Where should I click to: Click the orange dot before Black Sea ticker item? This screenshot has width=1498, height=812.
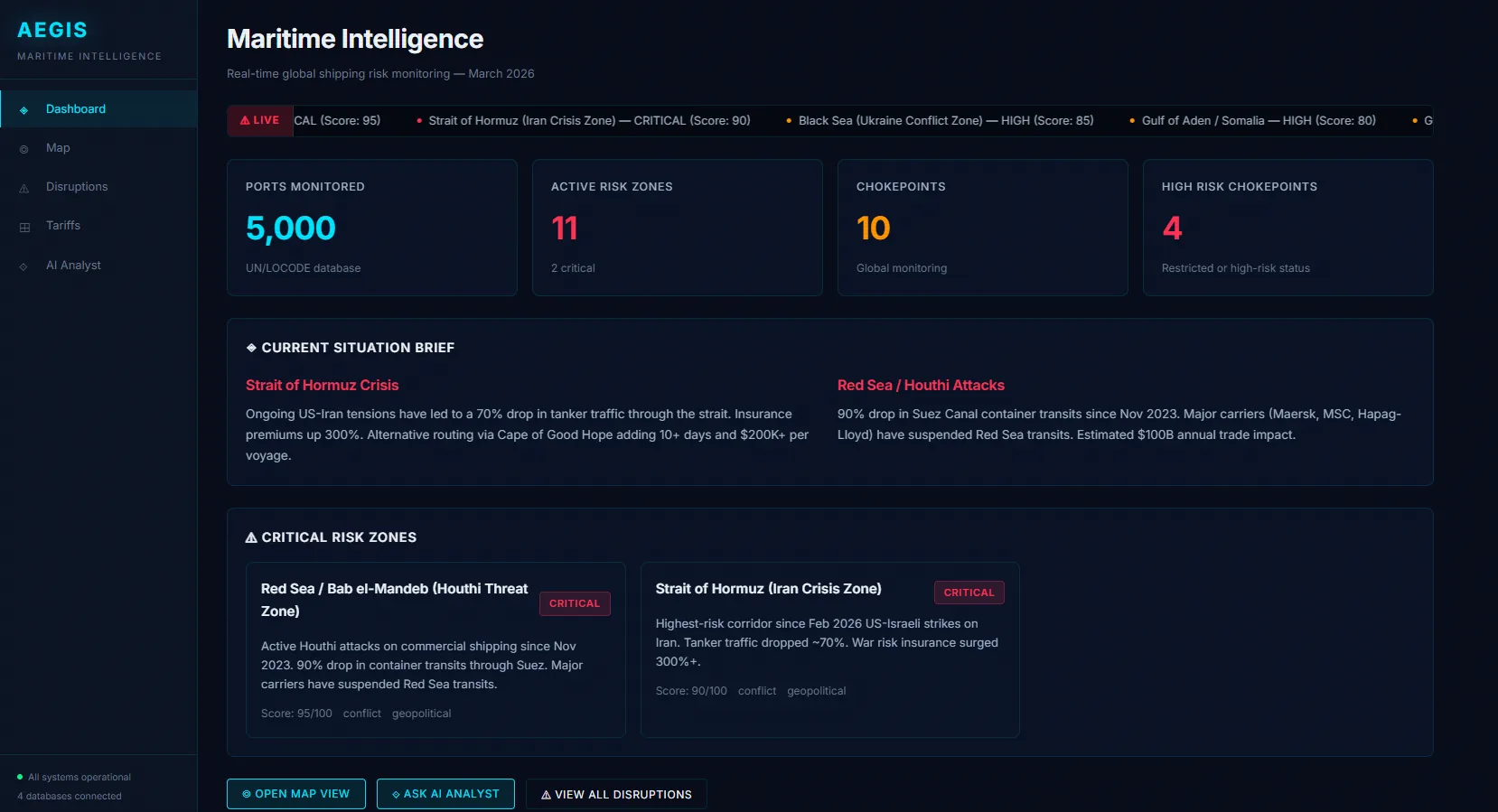(789, 121)
